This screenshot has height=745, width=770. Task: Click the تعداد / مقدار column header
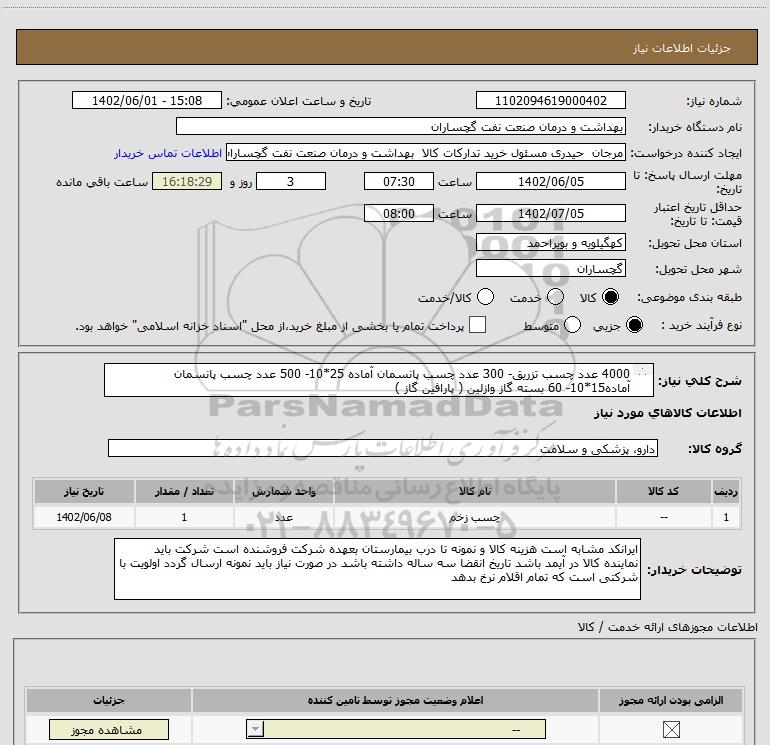[x=184, y=491]
